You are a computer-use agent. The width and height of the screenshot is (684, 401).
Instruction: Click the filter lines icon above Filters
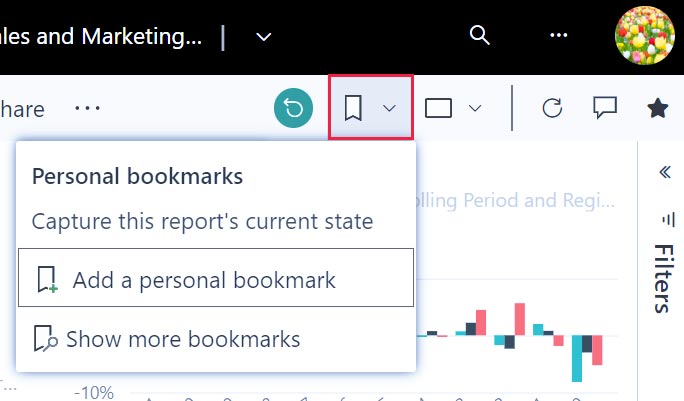(667, 219)
